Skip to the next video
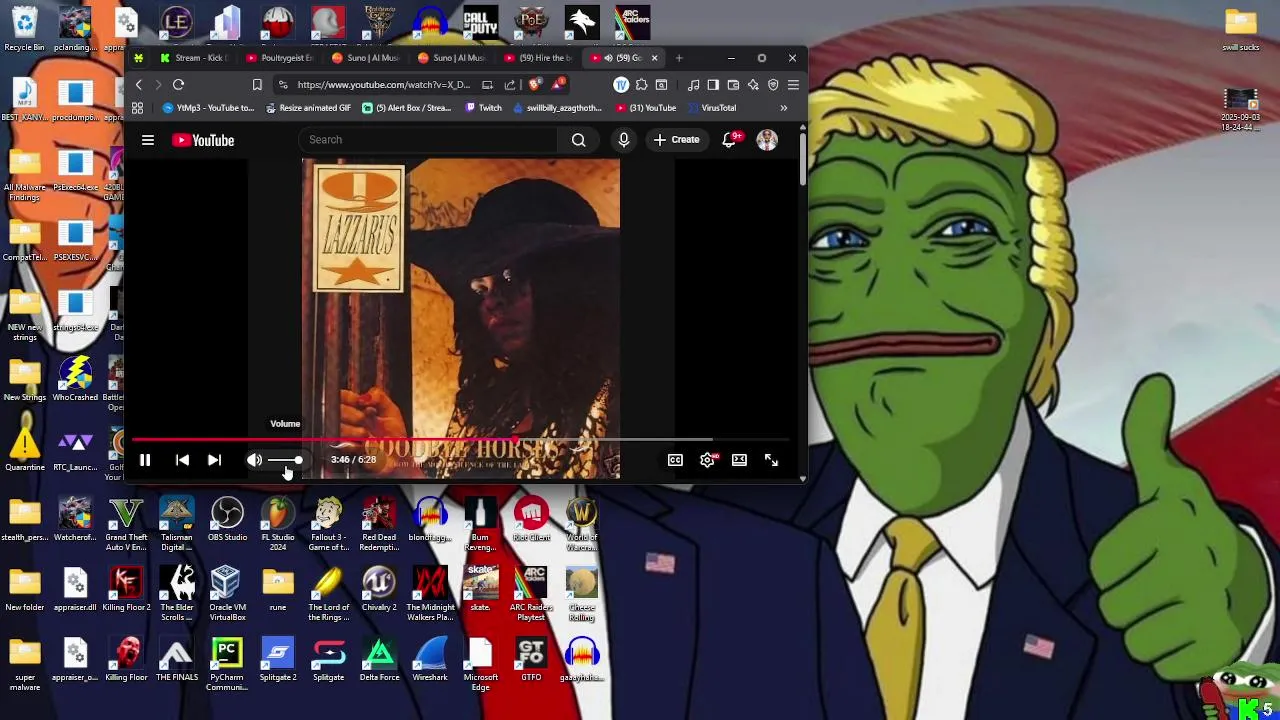Viewport: 1280px width, 720px height. point(214,460)
